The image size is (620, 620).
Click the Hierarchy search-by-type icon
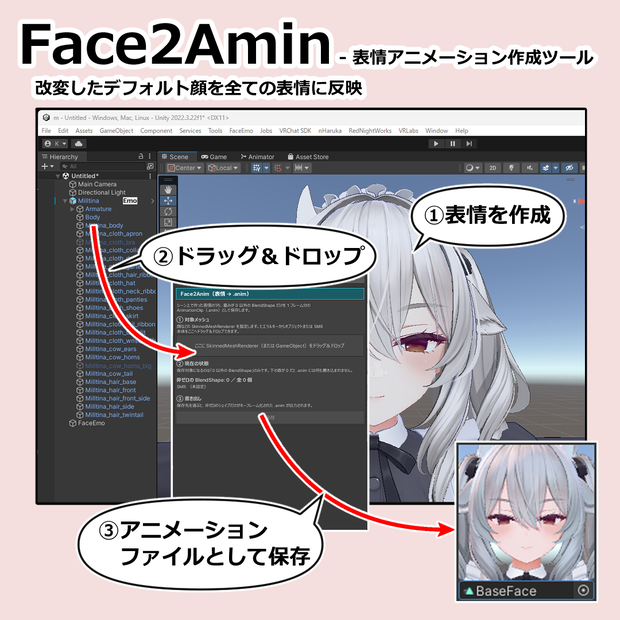coord(150,166)
